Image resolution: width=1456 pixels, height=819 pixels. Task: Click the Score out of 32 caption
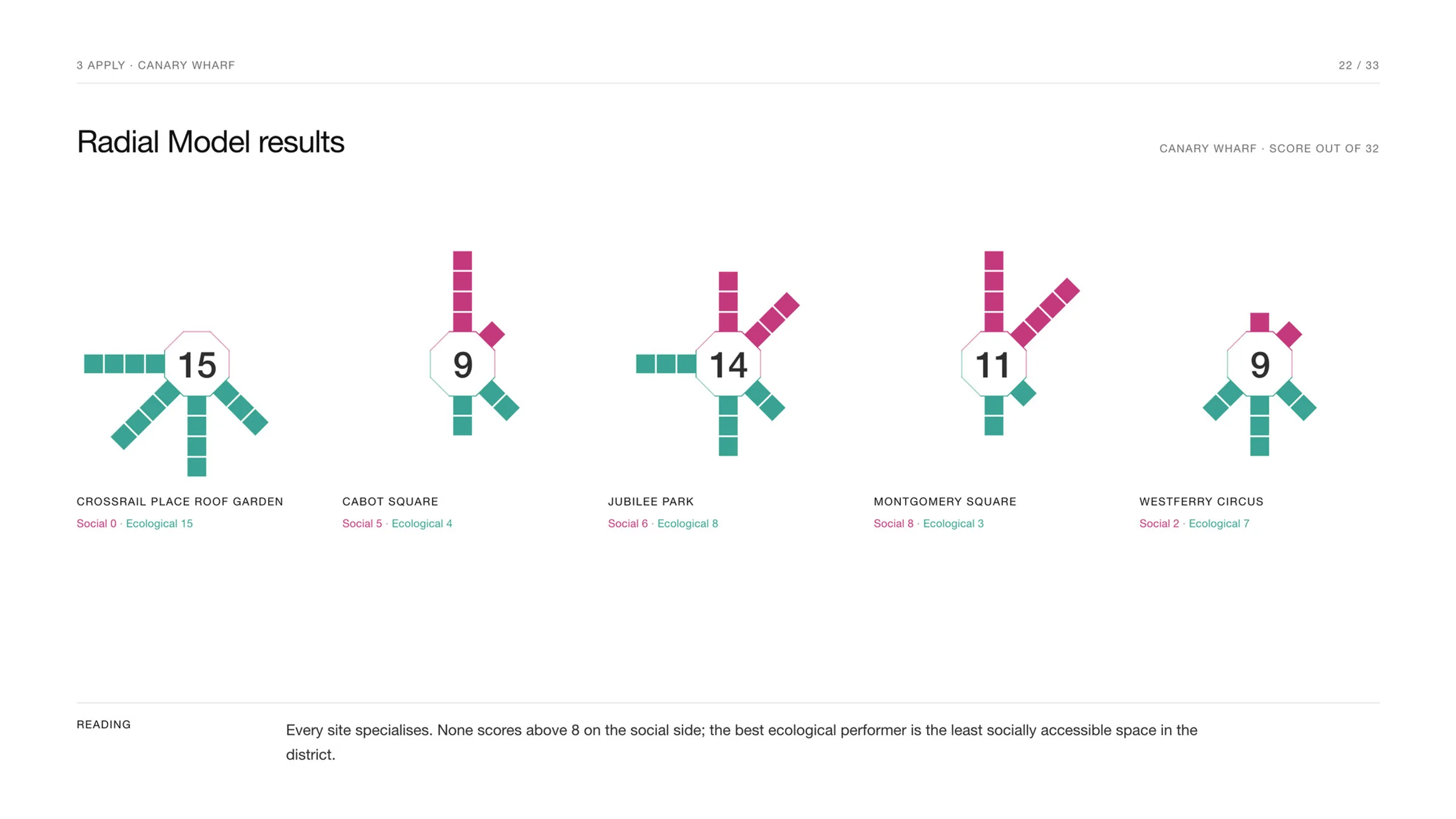[x=1324, y=149]
